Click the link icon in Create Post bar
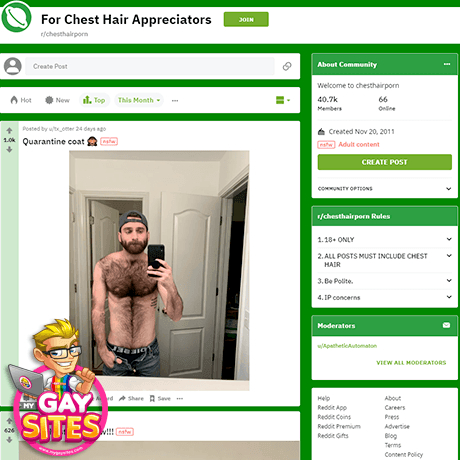Screen dimensions: 460x460 pos(287,66)
